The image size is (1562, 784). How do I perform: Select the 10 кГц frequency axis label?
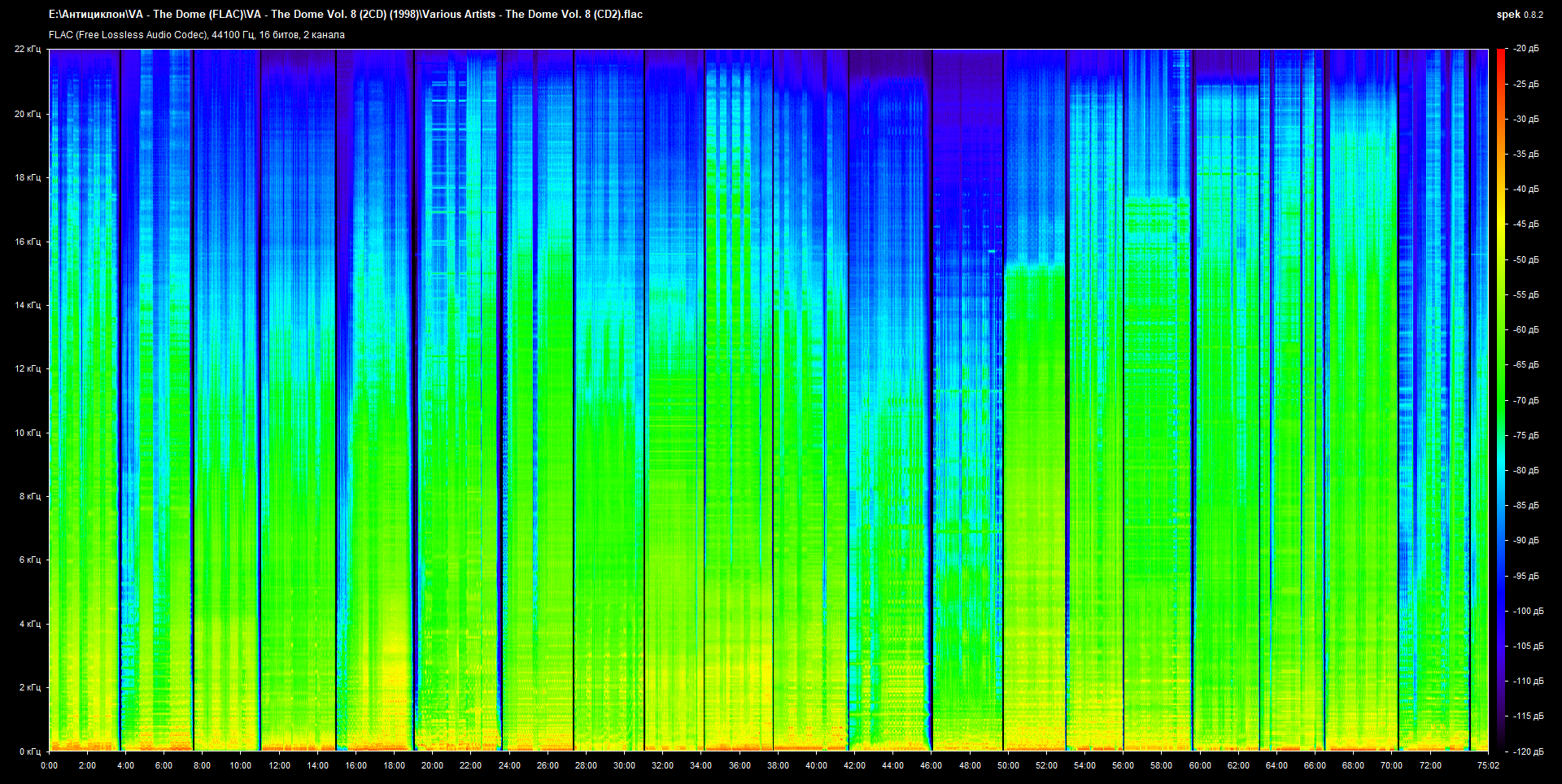click(27, 433)
